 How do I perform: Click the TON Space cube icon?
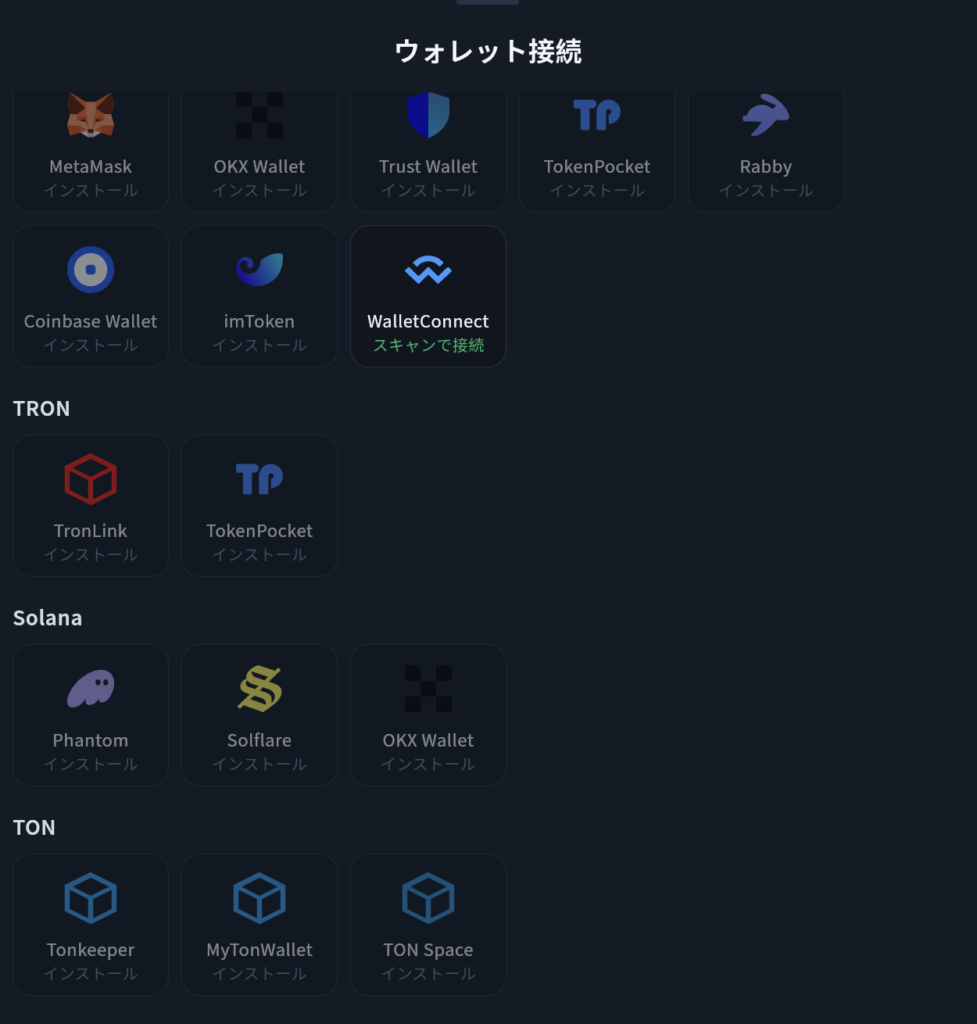[428, 898]
